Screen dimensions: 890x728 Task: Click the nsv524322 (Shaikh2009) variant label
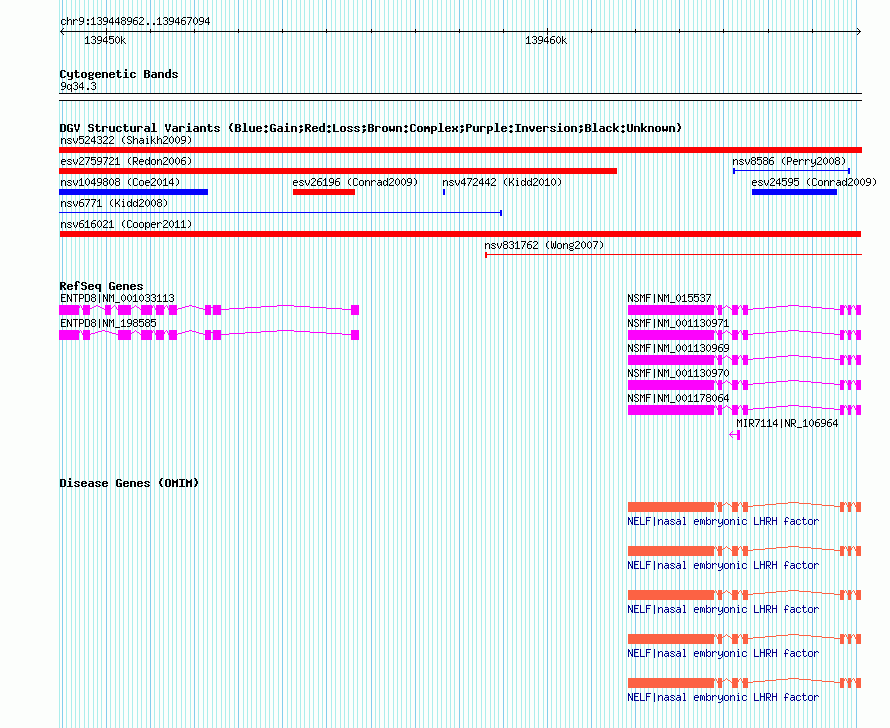click(126, 140)
